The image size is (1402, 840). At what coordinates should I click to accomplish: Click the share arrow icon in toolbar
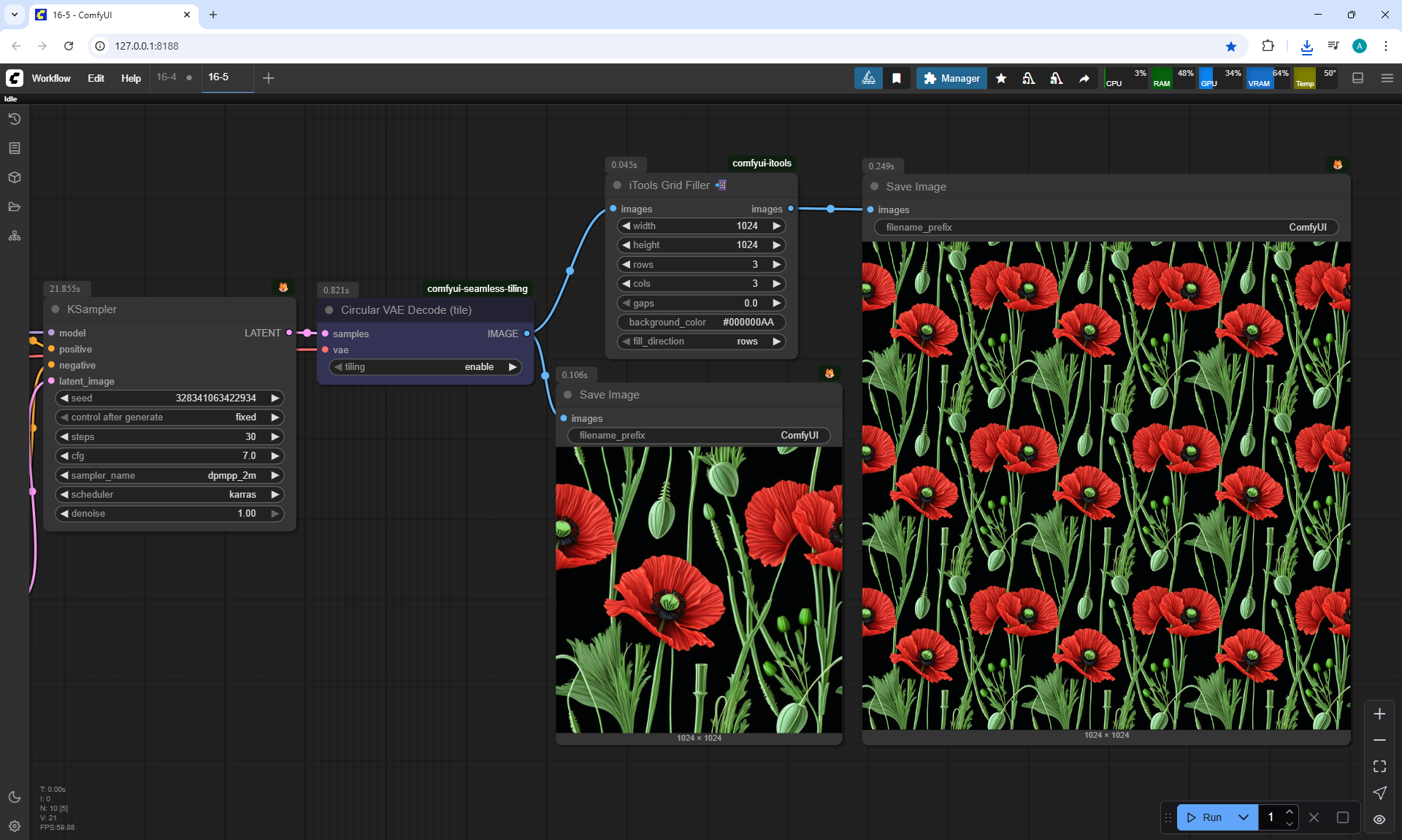click(1084, 78)
